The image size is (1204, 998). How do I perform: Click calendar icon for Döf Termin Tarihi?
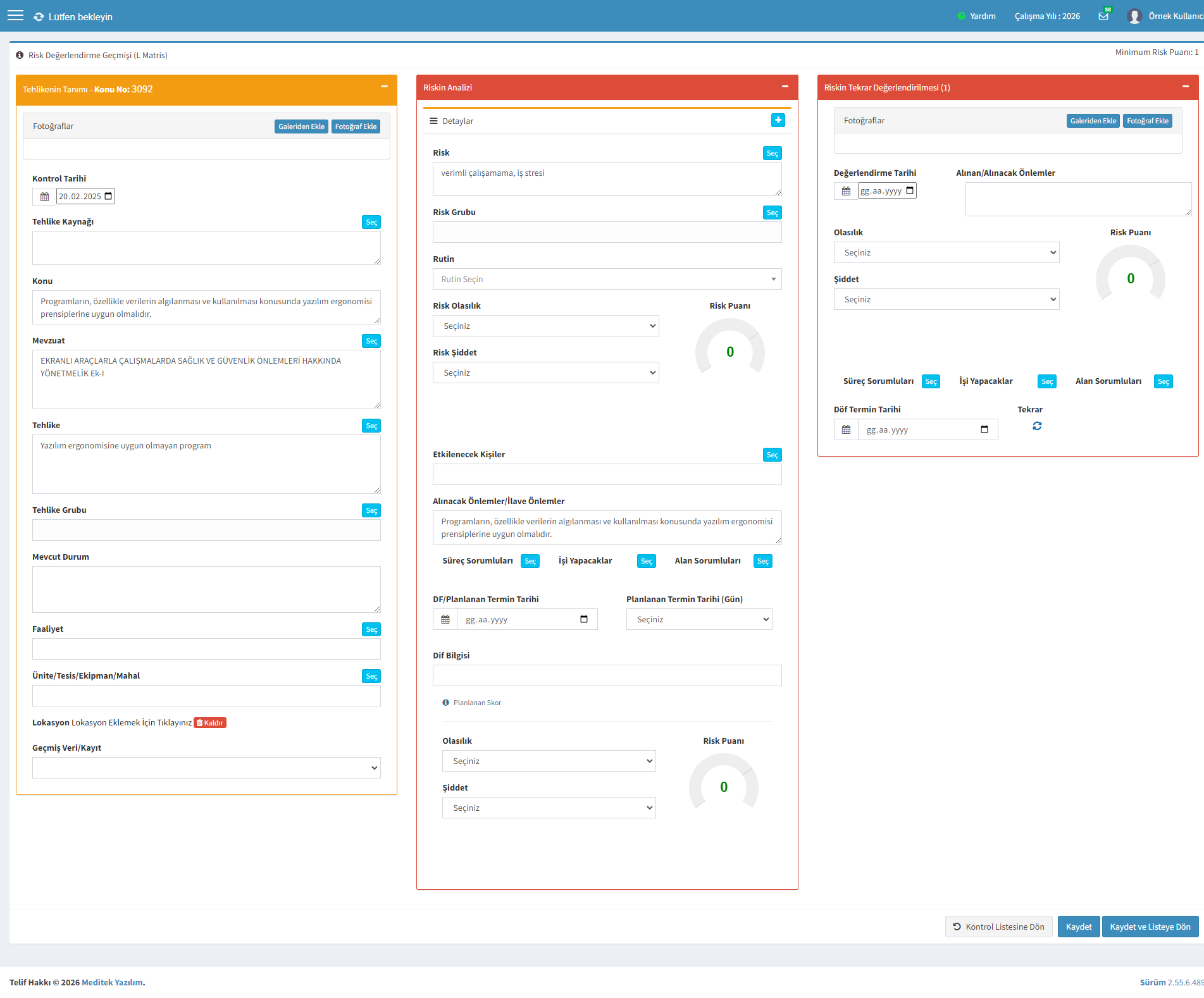click(846, 430)
